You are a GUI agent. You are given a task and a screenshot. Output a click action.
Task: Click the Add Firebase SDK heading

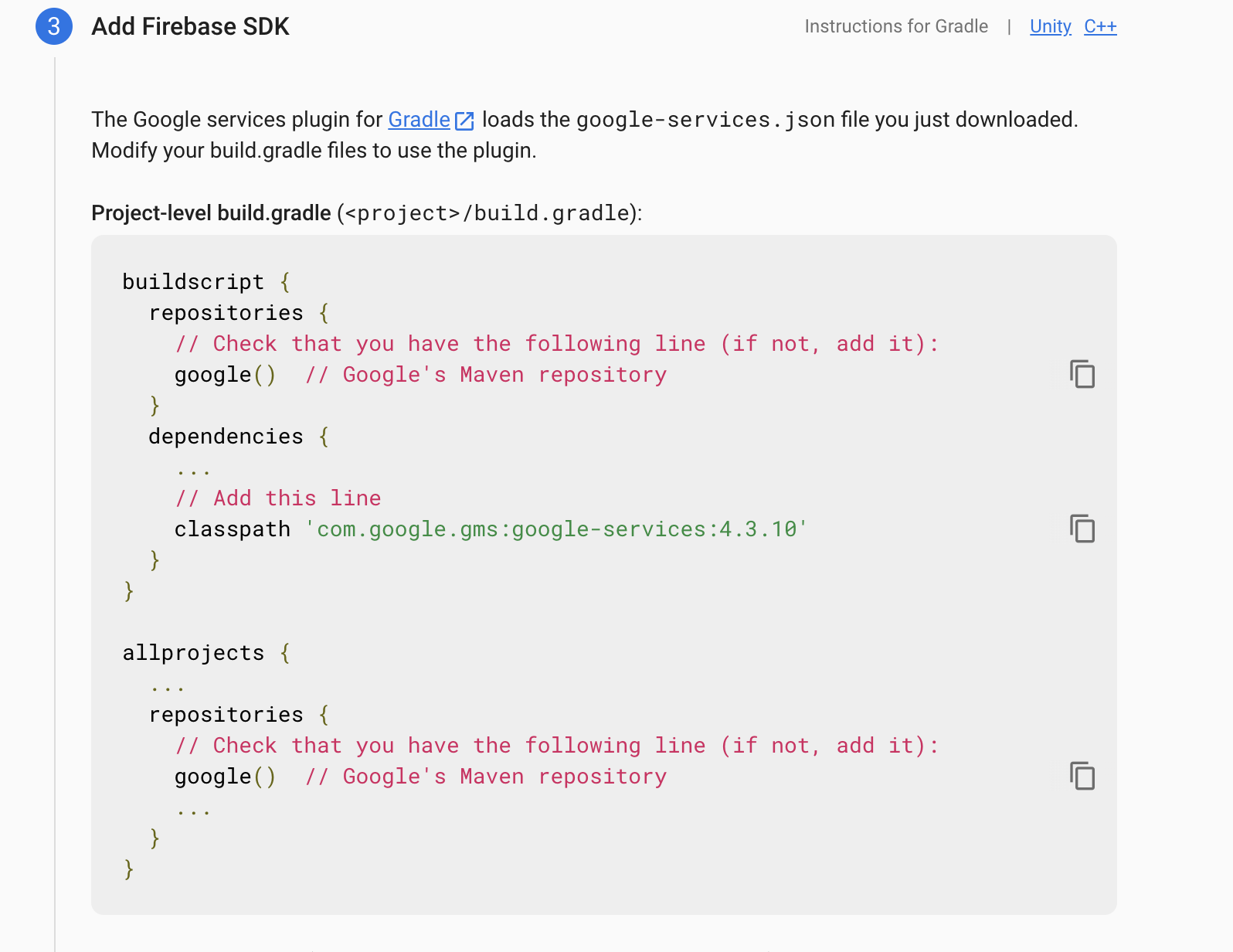pos(190,26)
